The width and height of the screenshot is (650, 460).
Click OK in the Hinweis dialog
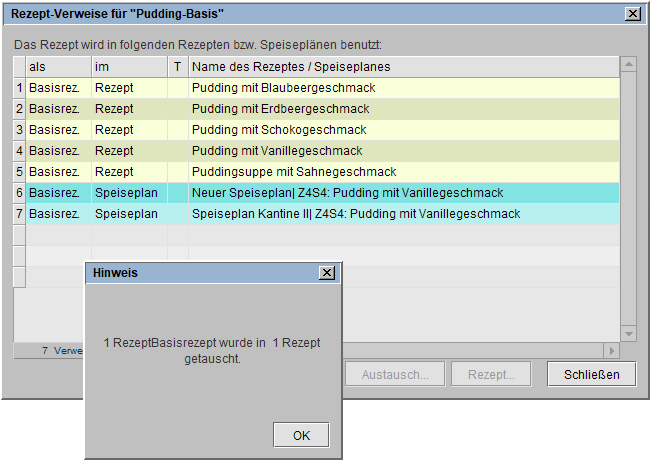click(x=301, y=435)
